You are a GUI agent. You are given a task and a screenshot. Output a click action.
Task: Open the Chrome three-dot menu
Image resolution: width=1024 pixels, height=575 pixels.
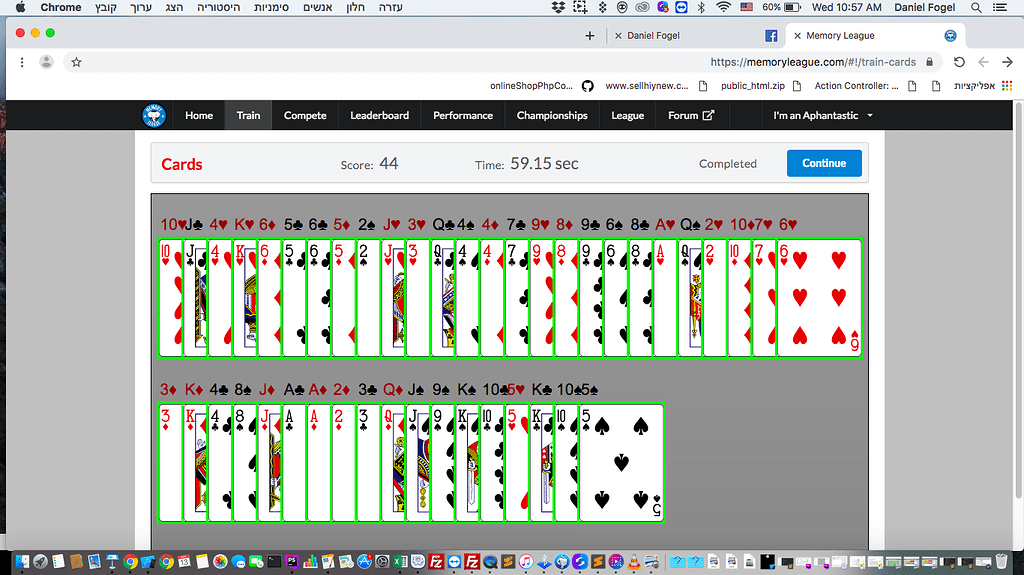(22, 62)
